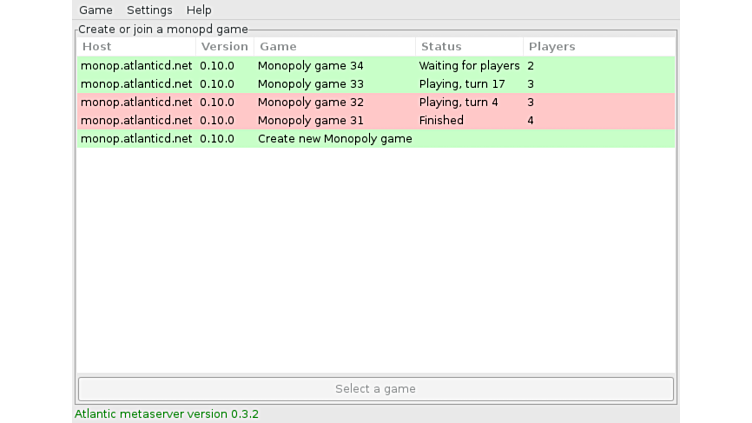Click the Waiting for players status cell
This screenshot has width=752, height=423.
tap(469, 66)
